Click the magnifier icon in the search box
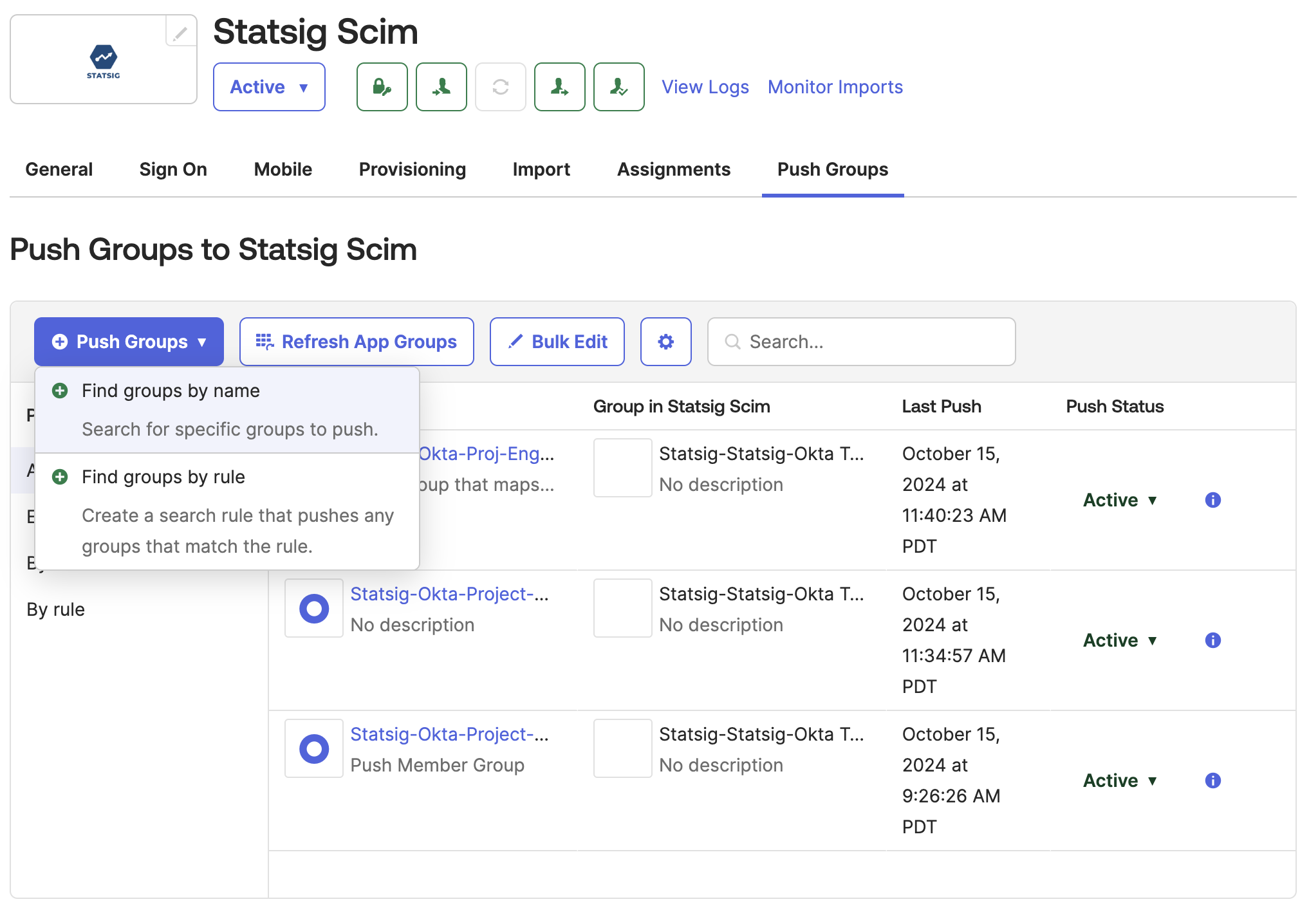The image size is (1309, 924). click(732, 342)
